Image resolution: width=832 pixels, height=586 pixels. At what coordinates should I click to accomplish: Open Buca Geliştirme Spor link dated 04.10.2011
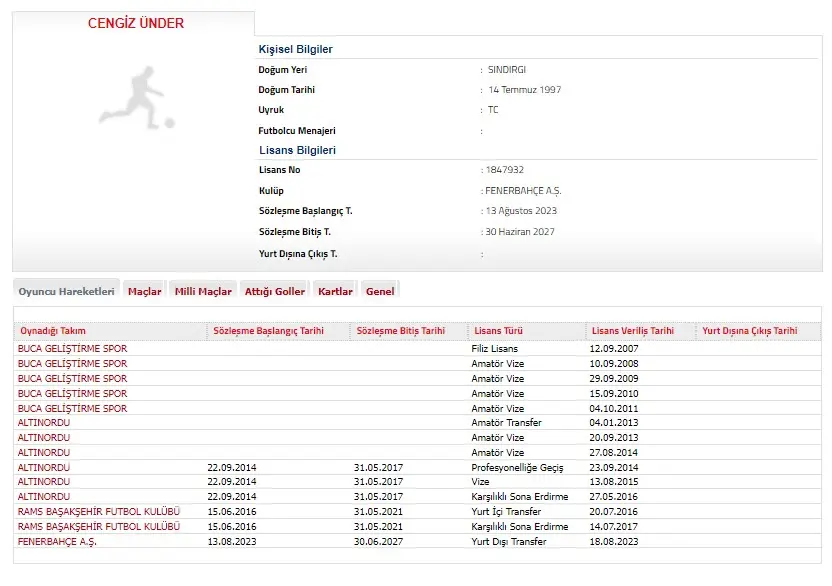coord(73,408)
